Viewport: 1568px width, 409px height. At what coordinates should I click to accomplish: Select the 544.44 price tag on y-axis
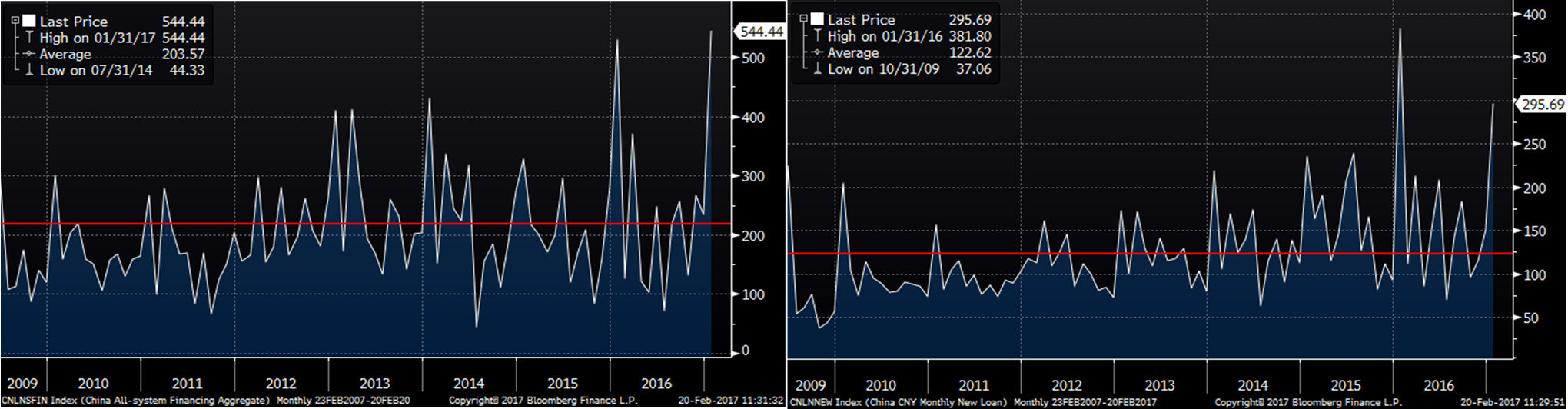click(x=760, y=32)
